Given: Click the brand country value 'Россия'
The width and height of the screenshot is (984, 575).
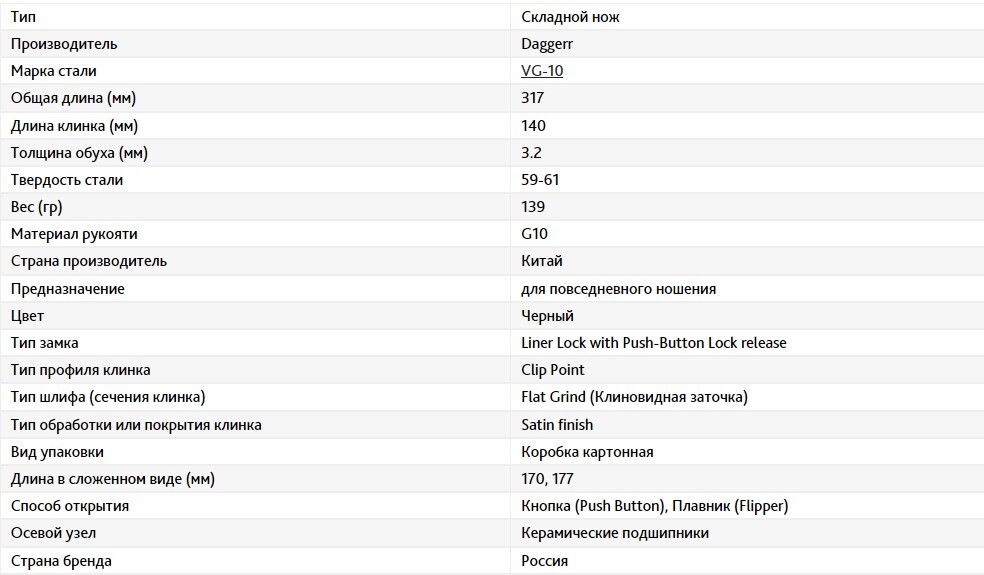Looking at the screenshot, I should point(544,561).
